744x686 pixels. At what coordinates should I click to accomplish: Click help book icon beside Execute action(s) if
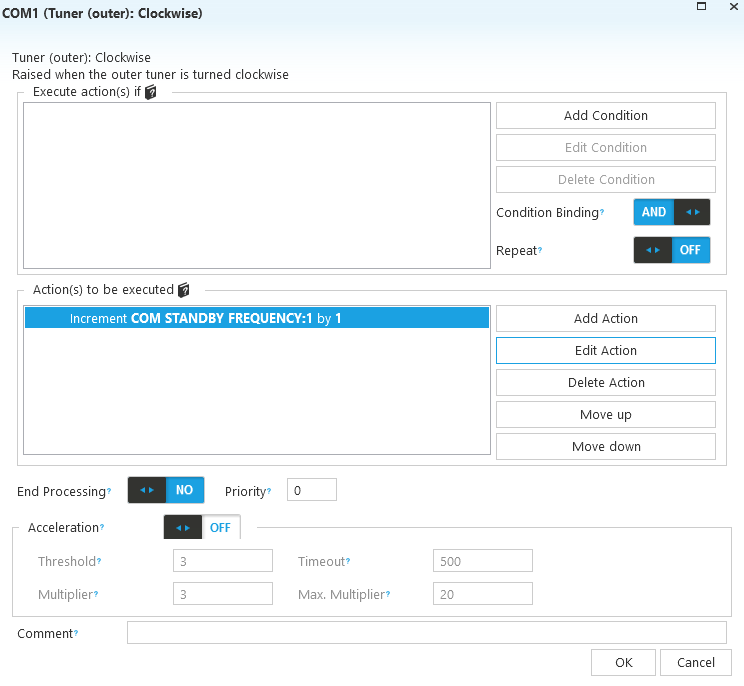(x=151, y=92)
